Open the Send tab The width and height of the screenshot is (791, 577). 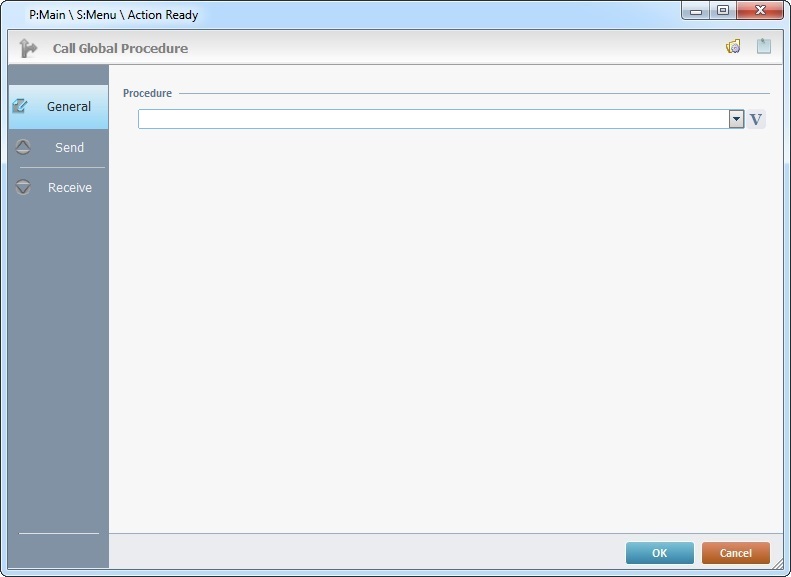(x=69, y=147)
